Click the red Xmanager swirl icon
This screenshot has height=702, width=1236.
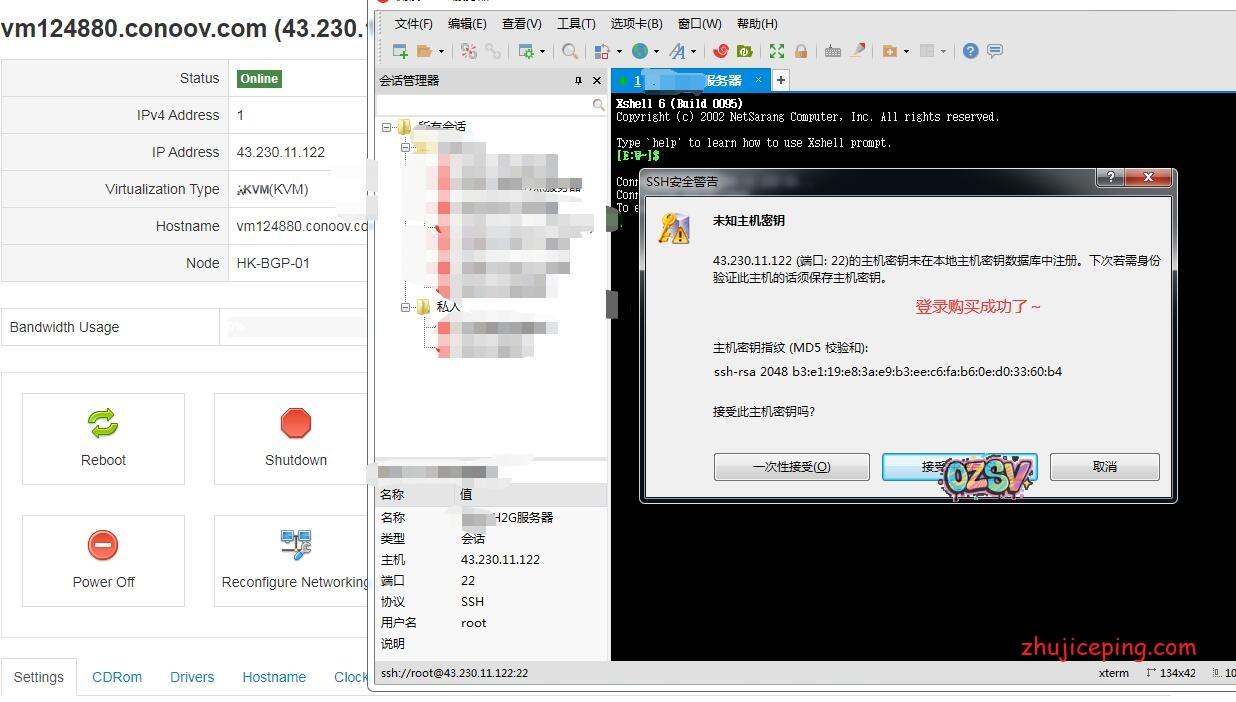pyautogui.click(x=721, y=51)
